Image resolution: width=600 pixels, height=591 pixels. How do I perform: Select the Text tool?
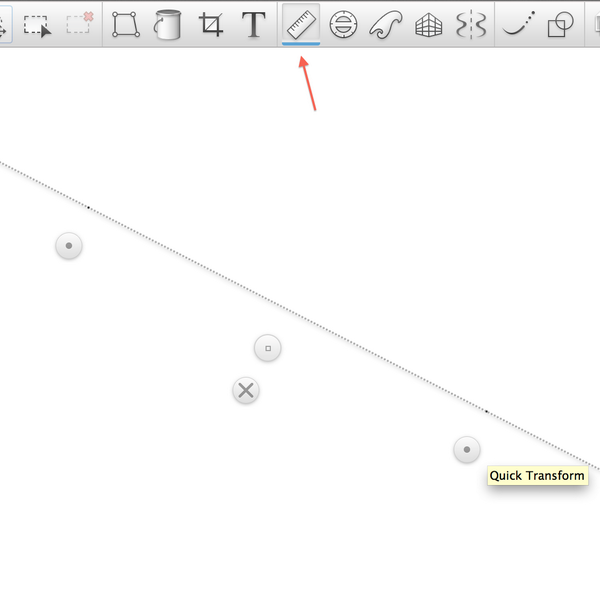tap(253, 25)
